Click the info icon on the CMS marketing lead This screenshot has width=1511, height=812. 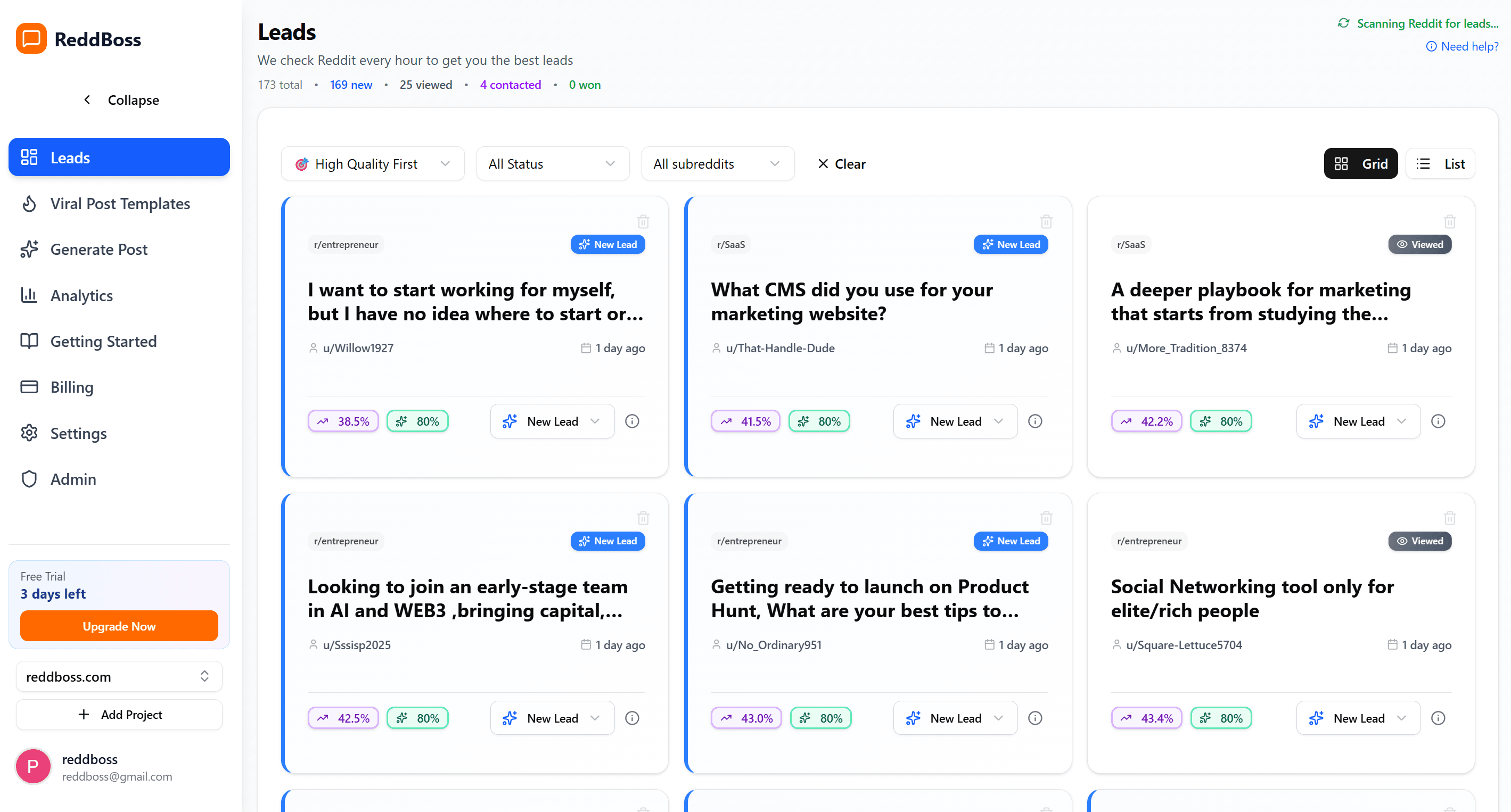(x=1034, y=421)
